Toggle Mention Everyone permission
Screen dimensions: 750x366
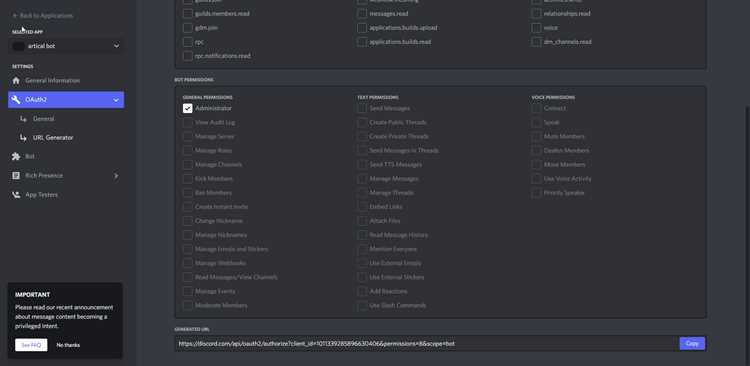tap(362, 249)
